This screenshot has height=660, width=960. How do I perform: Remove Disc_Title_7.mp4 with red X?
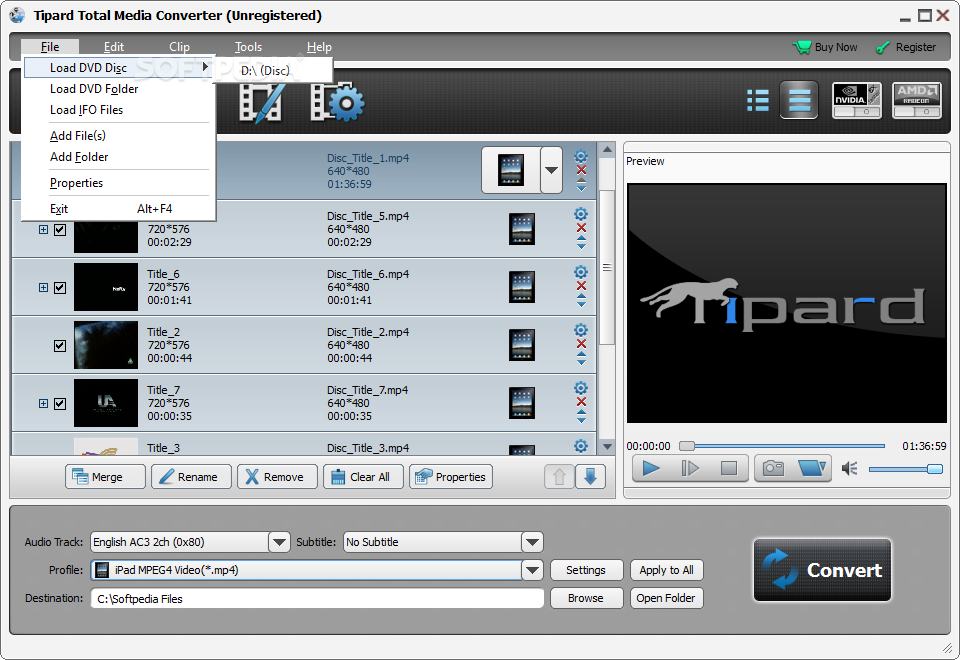pyautogui.click(x=581, y=402)
